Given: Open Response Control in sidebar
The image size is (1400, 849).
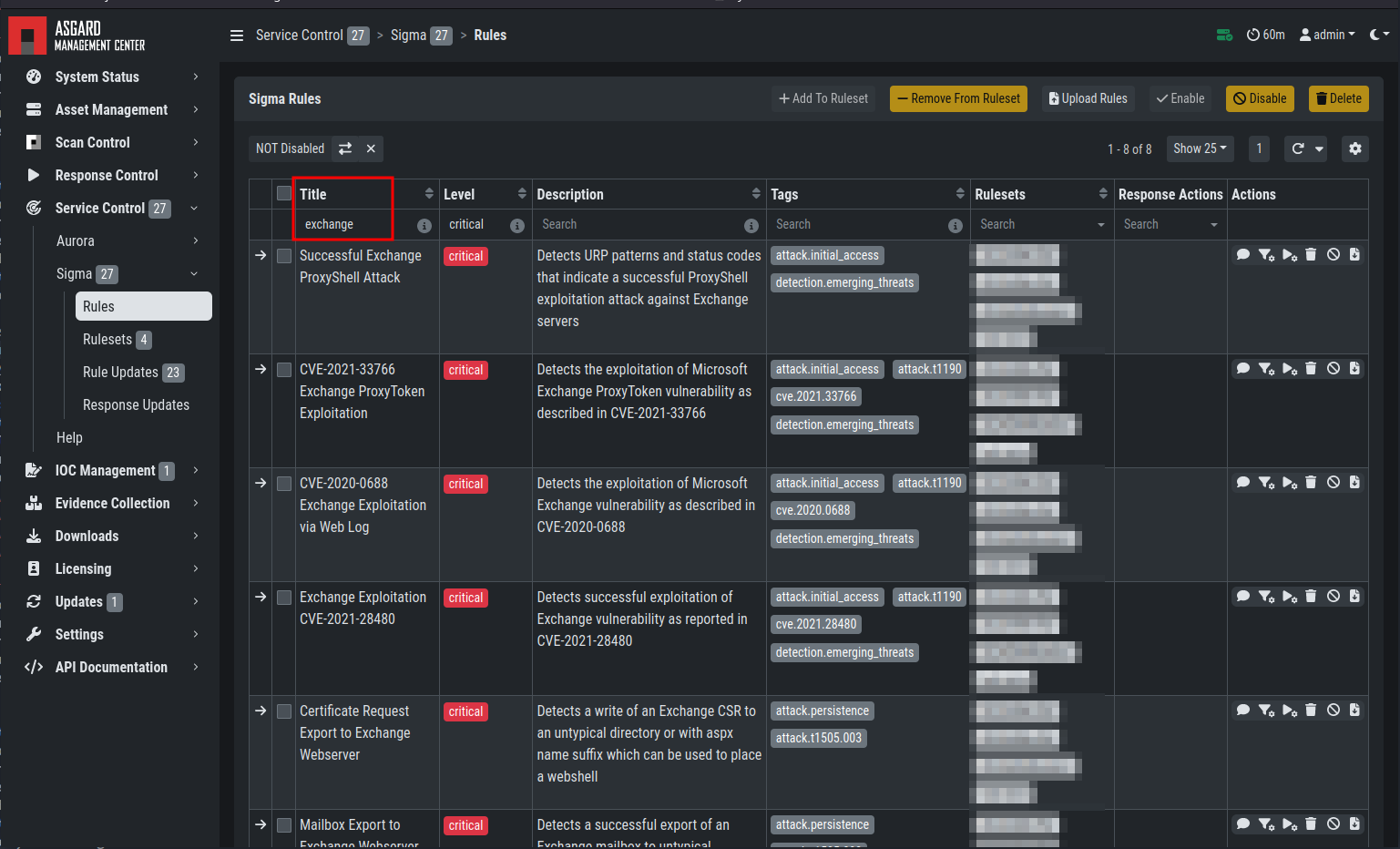Looking at the screenshot, I should point(113,175).
